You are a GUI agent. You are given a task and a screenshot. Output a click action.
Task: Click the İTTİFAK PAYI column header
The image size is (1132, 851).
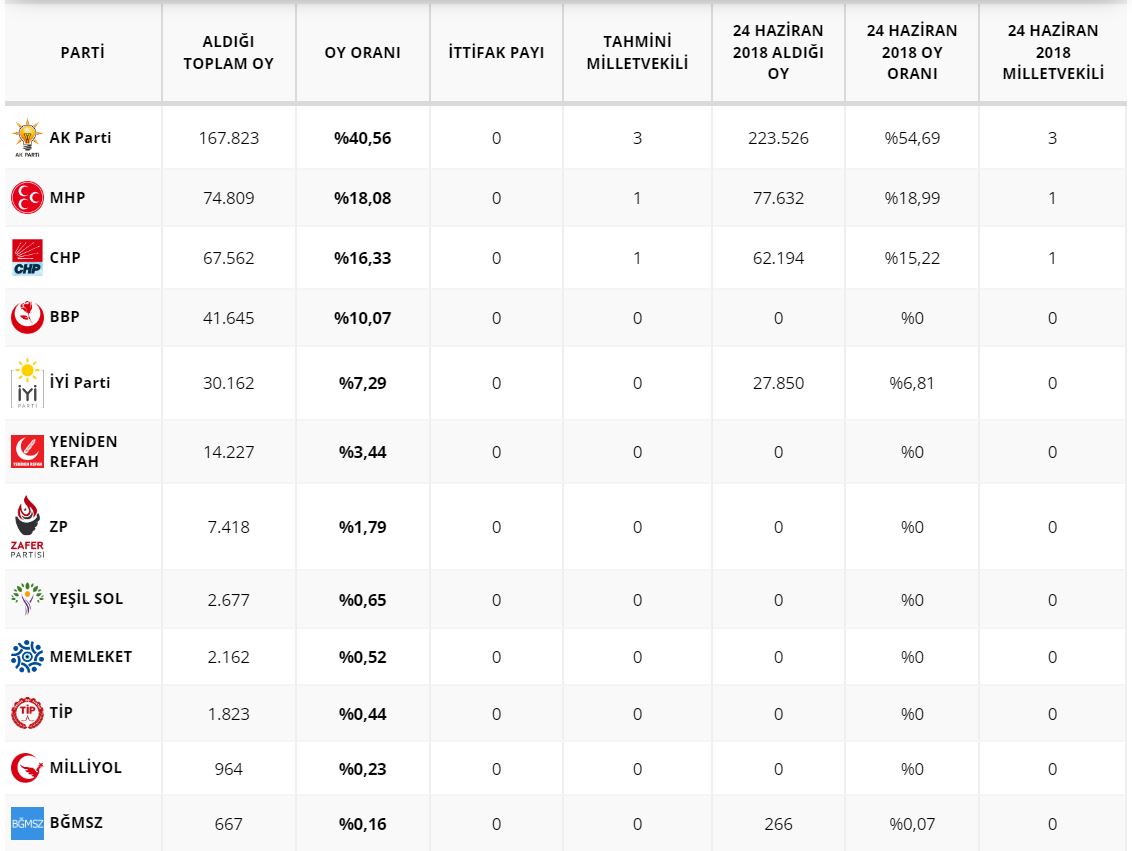click(x=496, y=53)
